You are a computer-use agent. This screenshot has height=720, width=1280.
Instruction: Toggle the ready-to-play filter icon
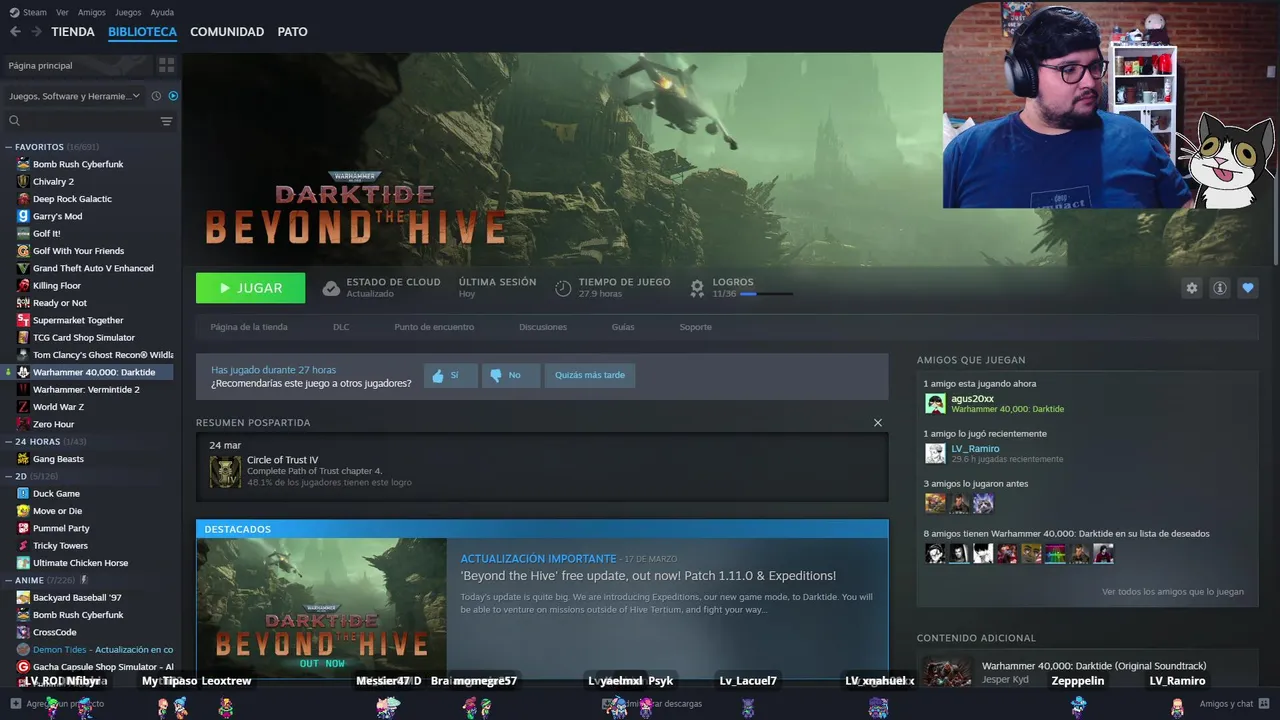173,96
